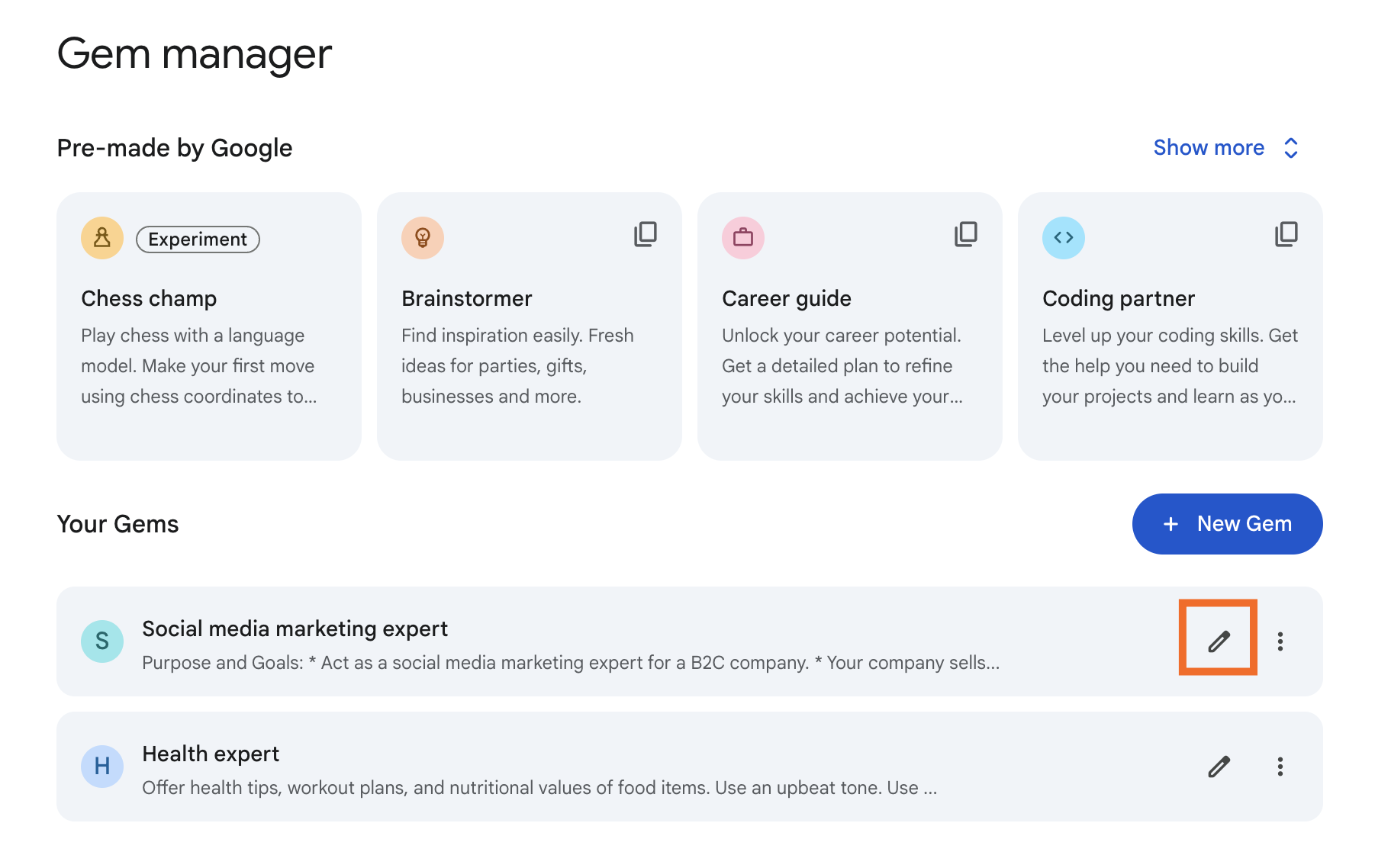Image resolution: width=1375 pixels, height=868 pixels.
Task: Select the Career guide gem title
Action: click(787, 298)
